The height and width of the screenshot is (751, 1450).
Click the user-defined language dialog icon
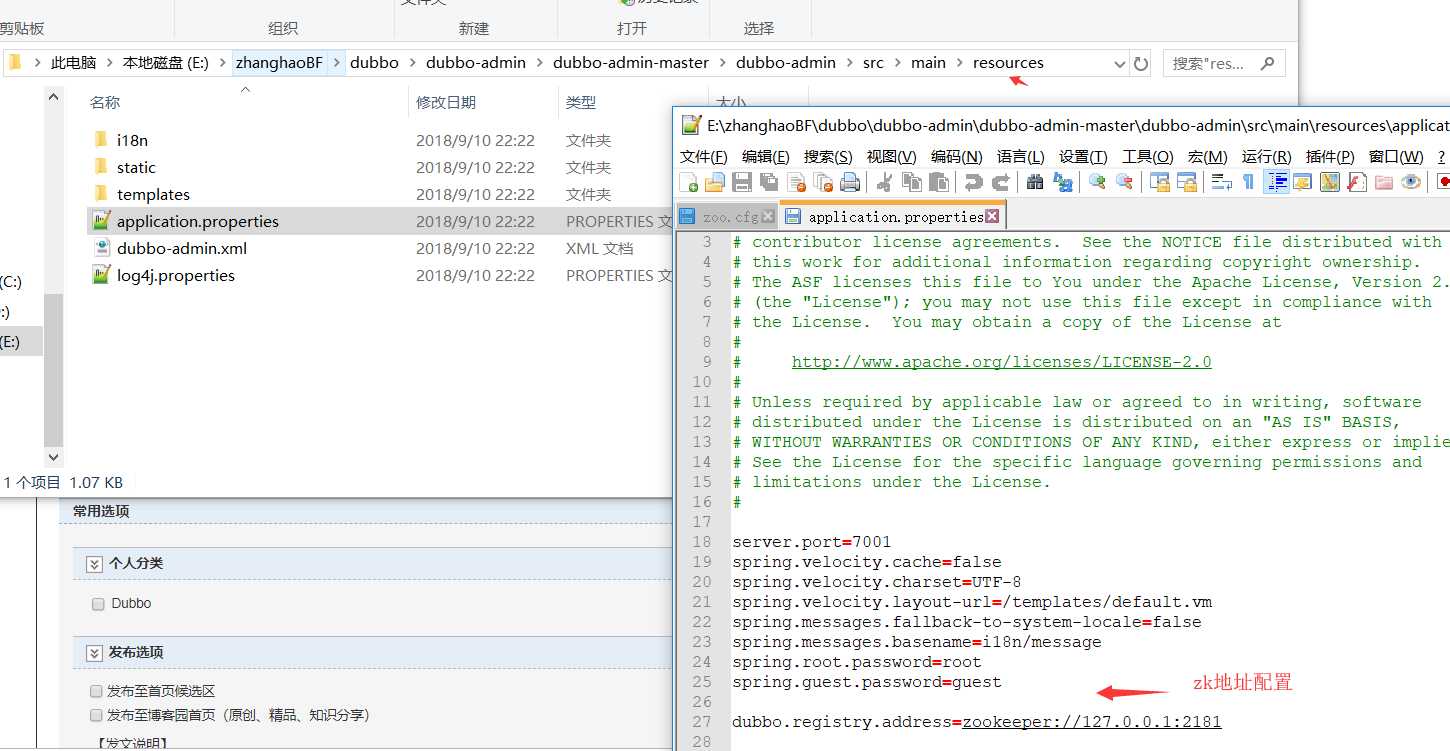pyautogui.click(x=1302, y=182)
